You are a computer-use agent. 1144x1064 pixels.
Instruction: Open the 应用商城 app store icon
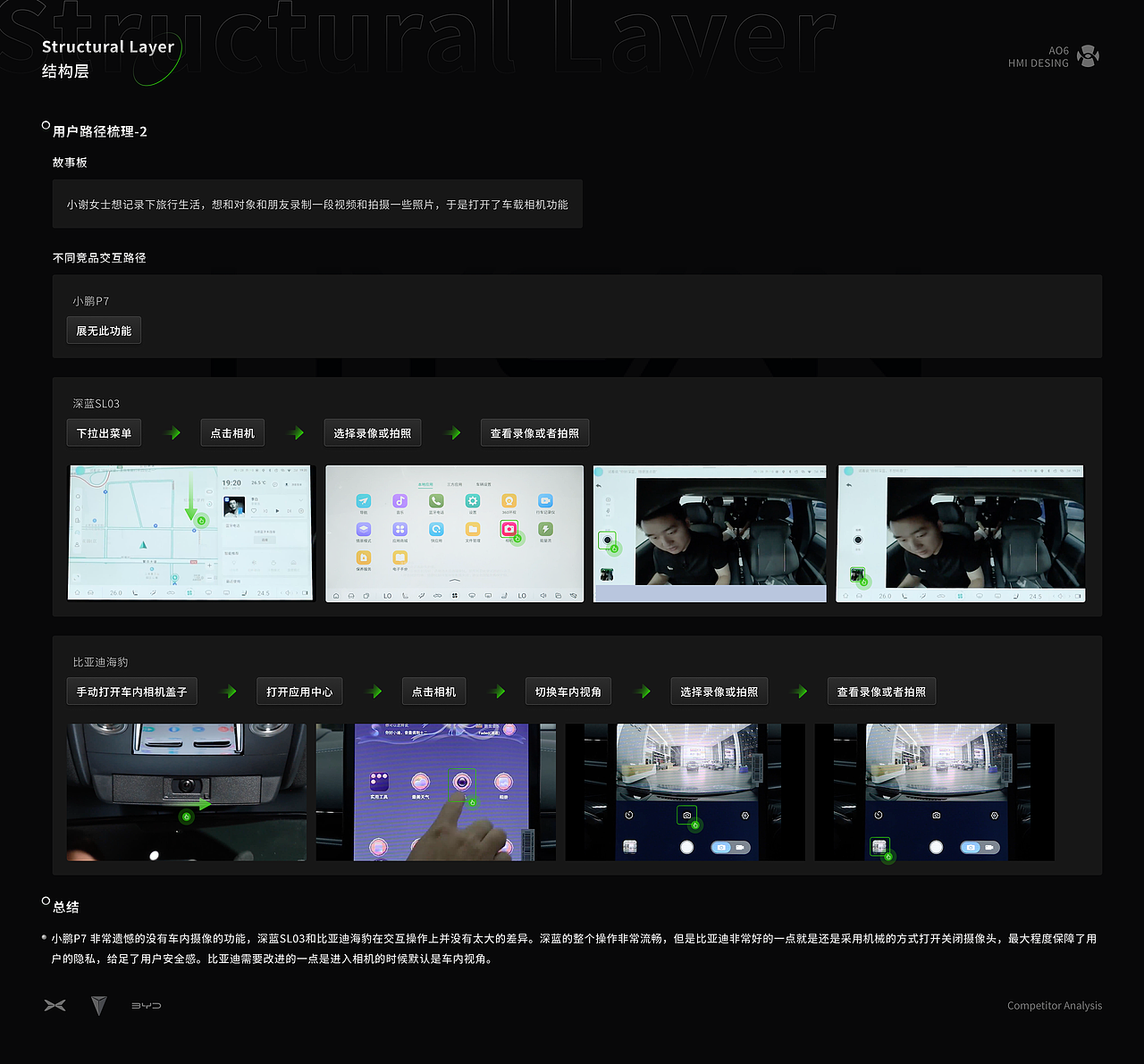[x=400, y=529]
